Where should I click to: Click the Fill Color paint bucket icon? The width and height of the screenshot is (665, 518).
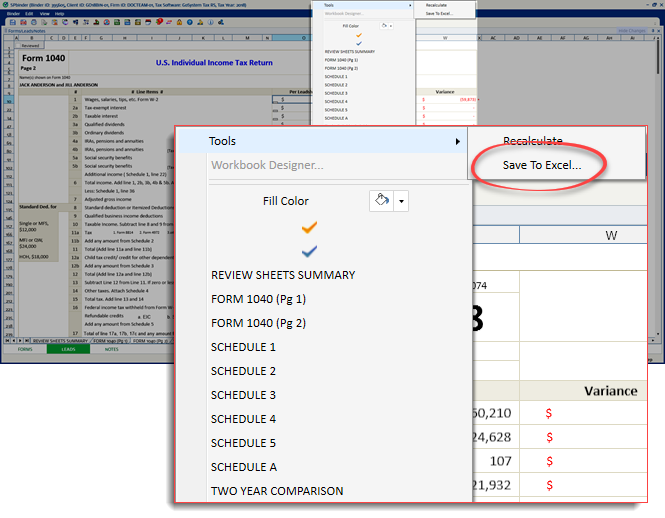pyautogui.click(x=381, y=201)
